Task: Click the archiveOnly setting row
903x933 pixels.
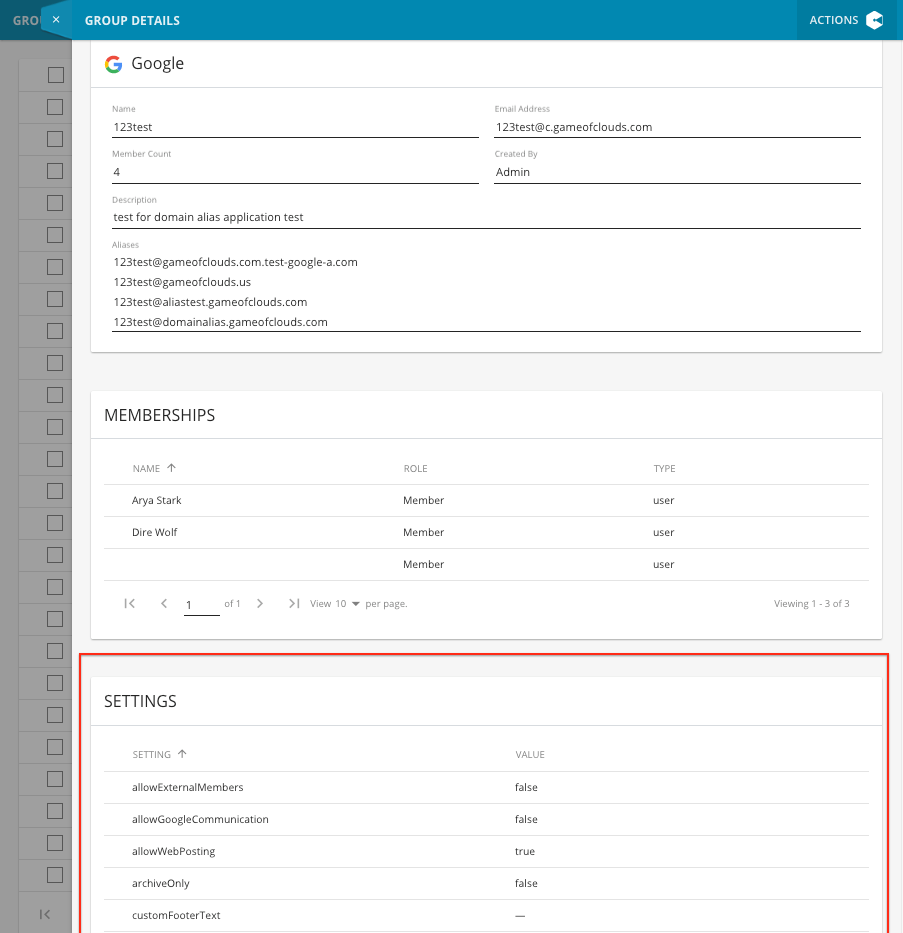Action: (486, 884)
